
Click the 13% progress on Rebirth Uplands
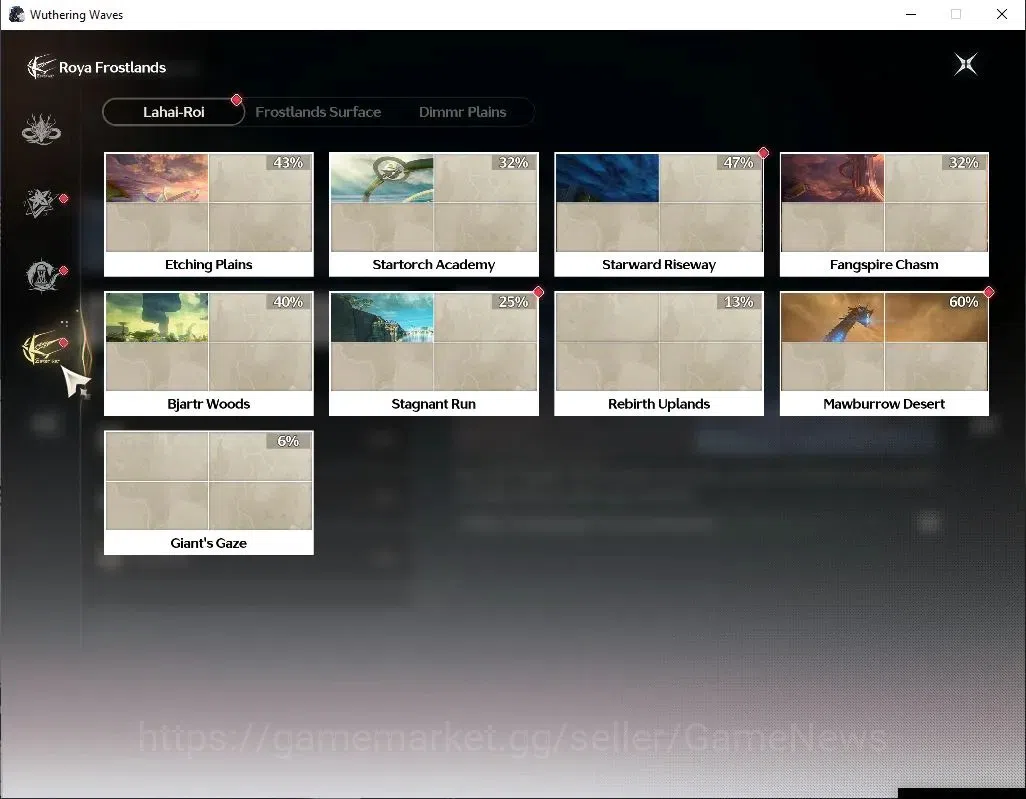(x=738, y=302)
